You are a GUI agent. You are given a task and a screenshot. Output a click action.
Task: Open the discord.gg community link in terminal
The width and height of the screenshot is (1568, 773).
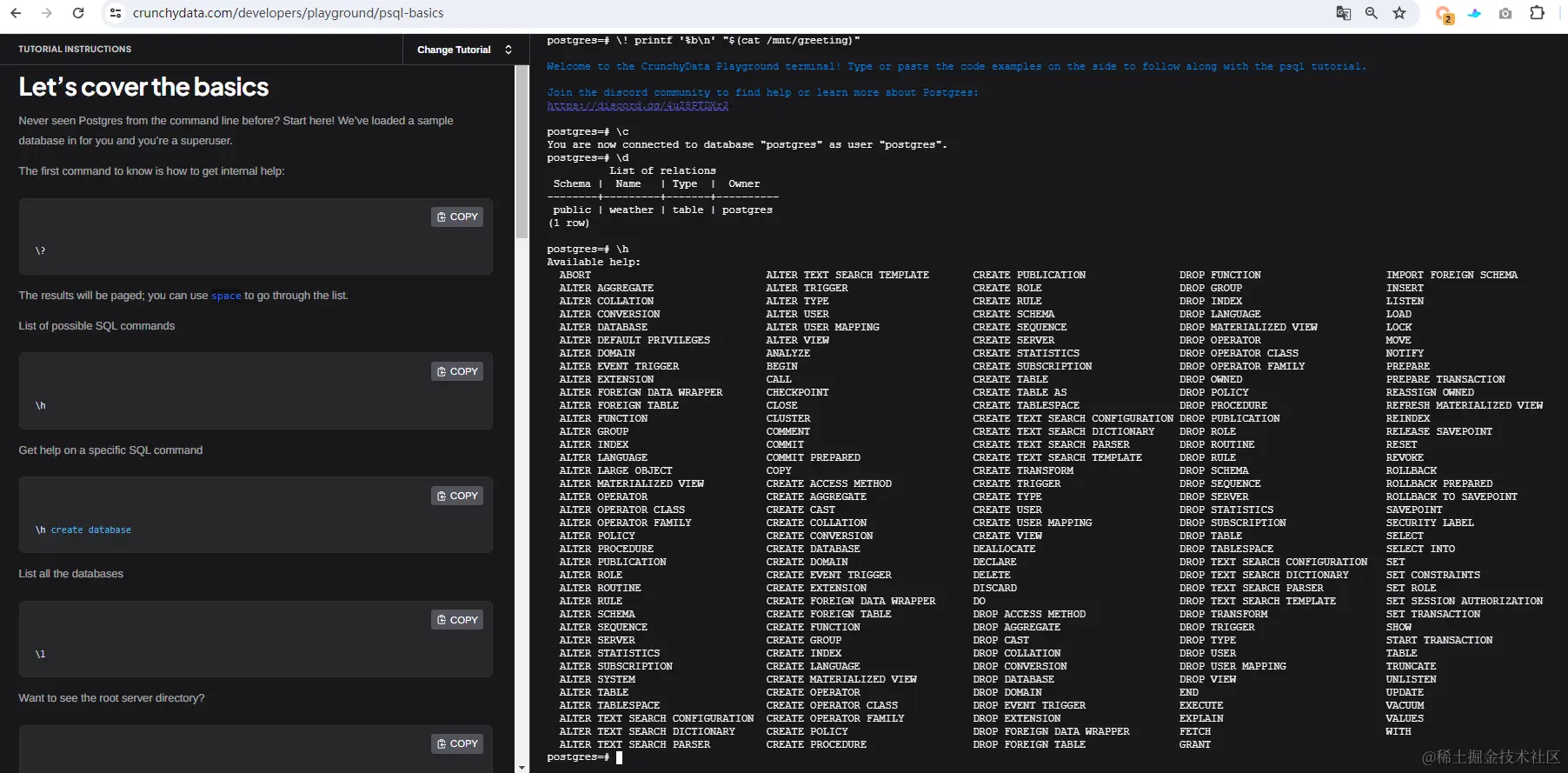pos(637,105)
